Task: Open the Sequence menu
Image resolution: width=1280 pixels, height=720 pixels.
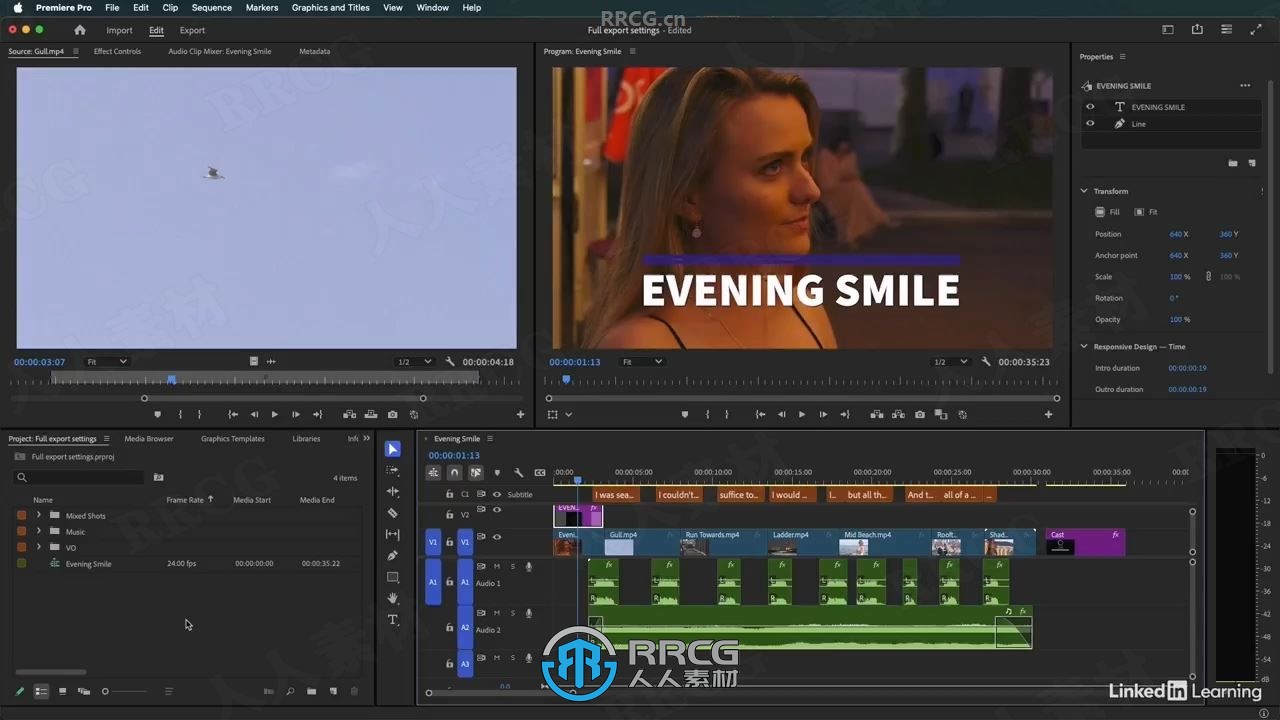Action: (211, 7)
